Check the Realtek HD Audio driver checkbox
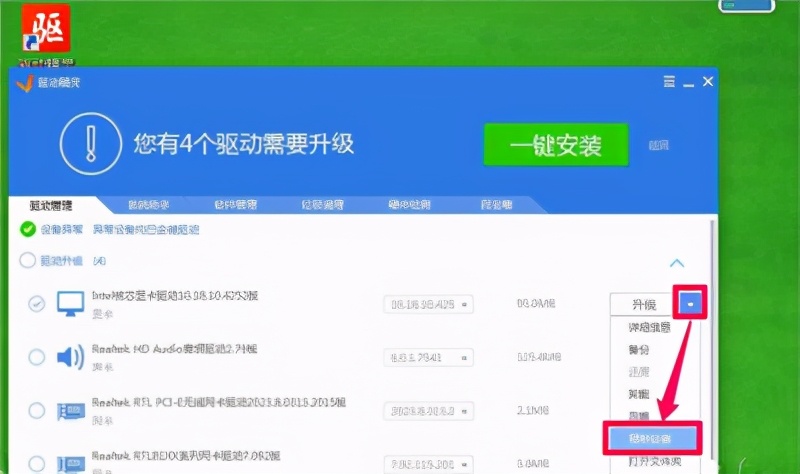This screenshot has width=800, height=474. pyautogui.click(x=36, y=357)
